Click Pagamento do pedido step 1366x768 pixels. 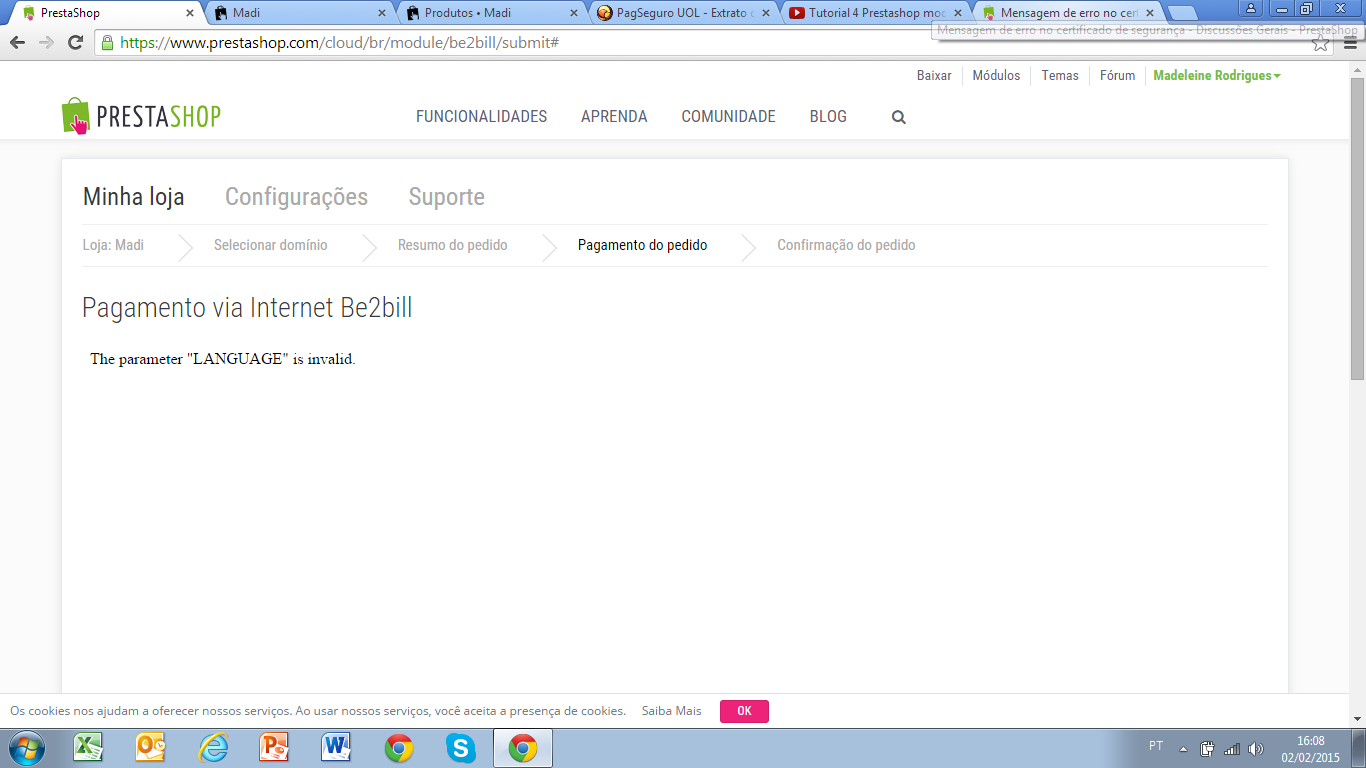point(642,245)
